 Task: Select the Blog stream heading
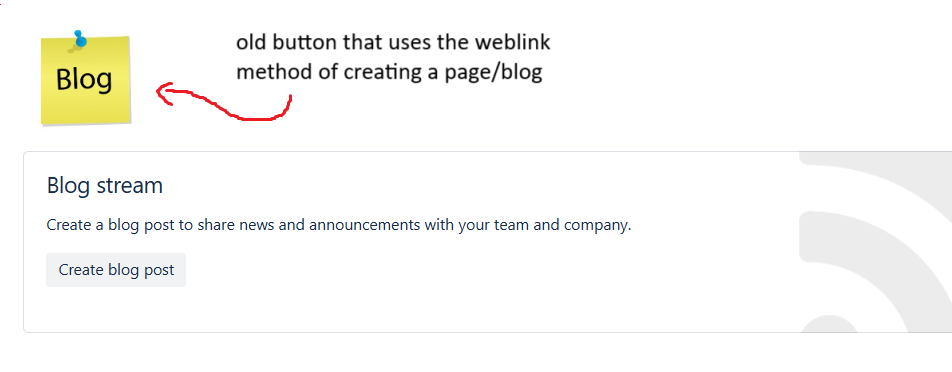104,185
